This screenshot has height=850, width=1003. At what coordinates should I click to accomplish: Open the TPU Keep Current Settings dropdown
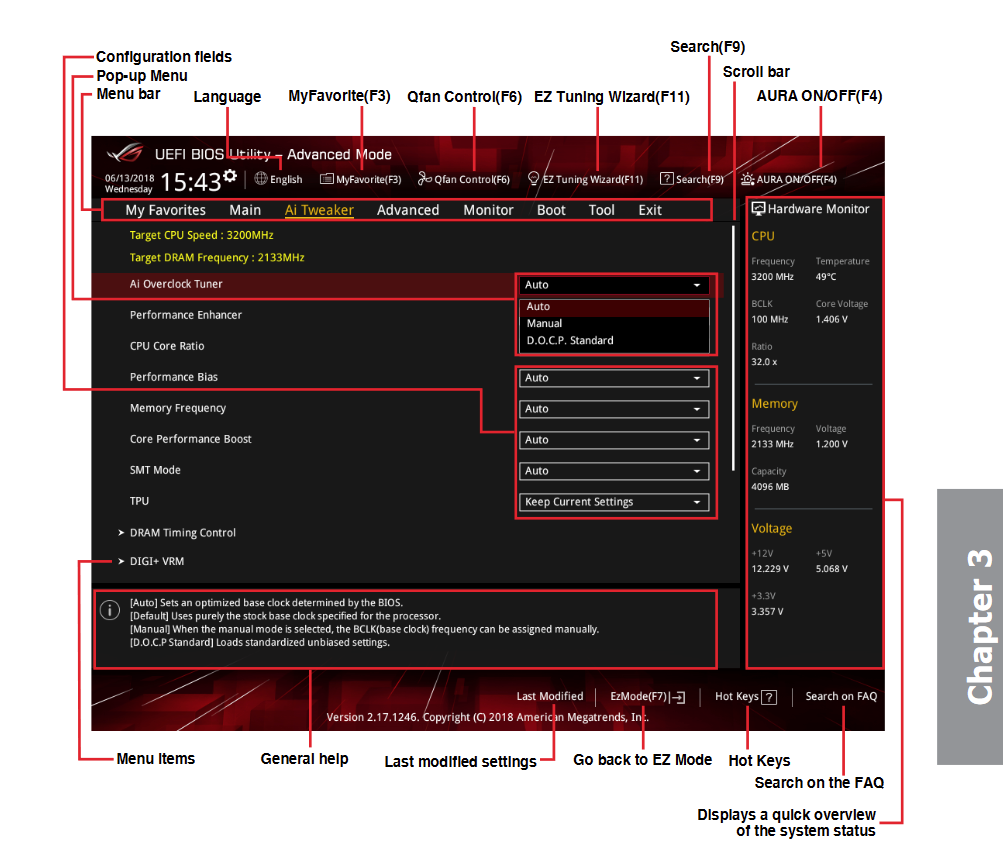(614, 502)
